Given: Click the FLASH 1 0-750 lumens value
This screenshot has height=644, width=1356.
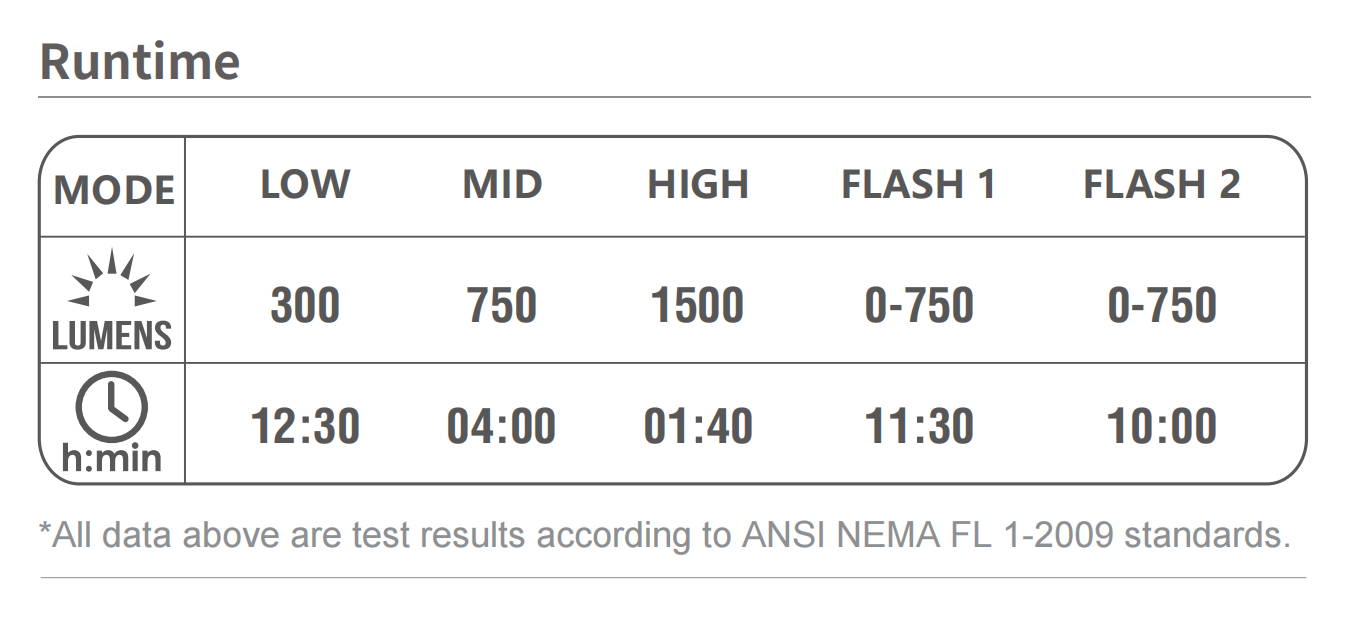Looking at the screenshot, I should point(919,305).
